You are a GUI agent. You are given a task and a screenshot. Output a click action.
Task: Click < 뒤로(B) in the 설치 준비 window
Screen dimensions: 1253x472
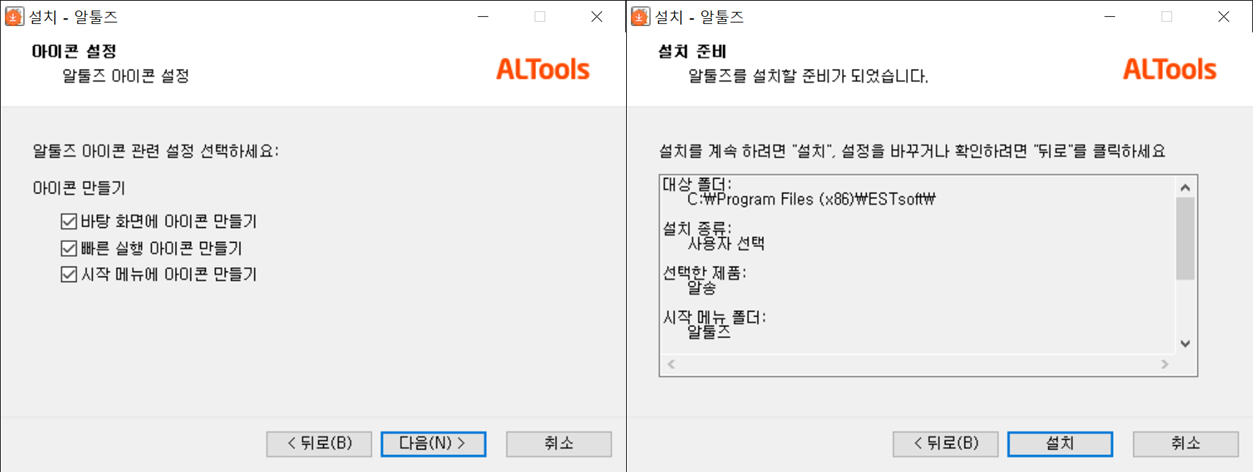point(945,443)
